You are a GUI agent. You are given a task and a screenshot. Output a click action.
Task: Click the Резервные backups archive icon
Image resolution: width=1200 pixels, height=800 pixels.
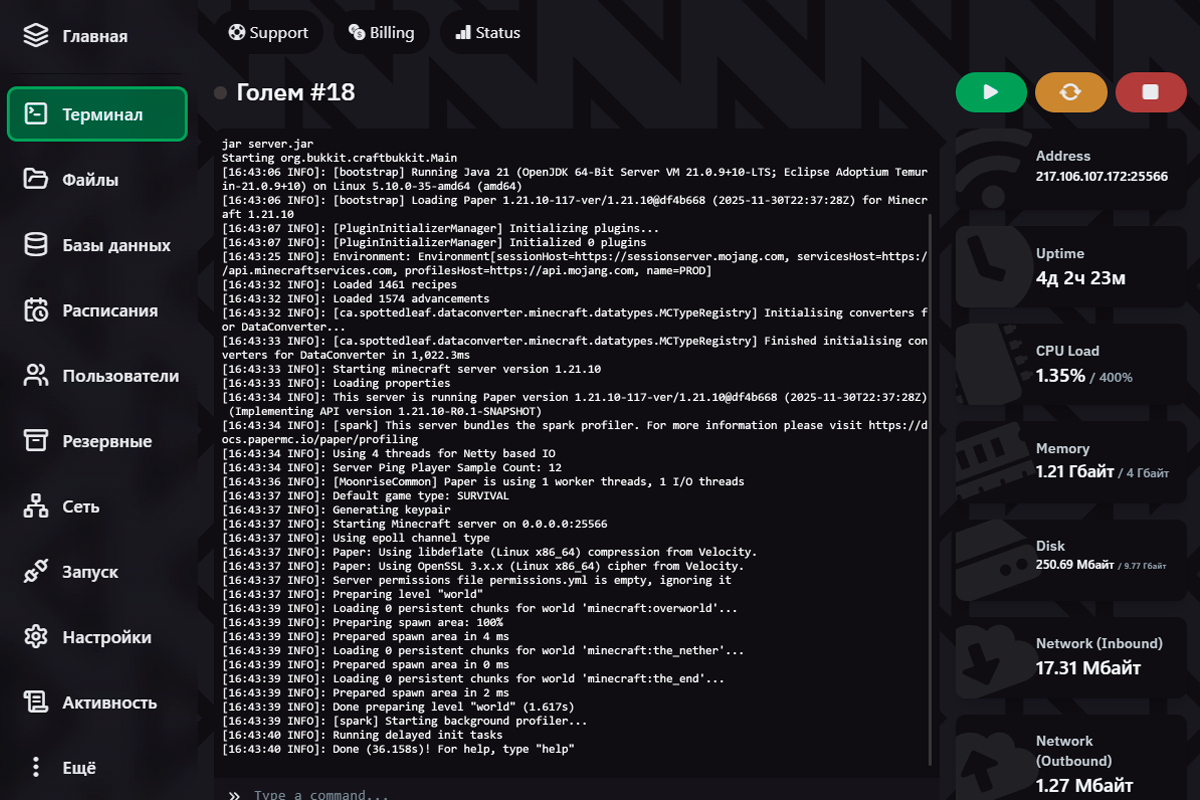36,441
